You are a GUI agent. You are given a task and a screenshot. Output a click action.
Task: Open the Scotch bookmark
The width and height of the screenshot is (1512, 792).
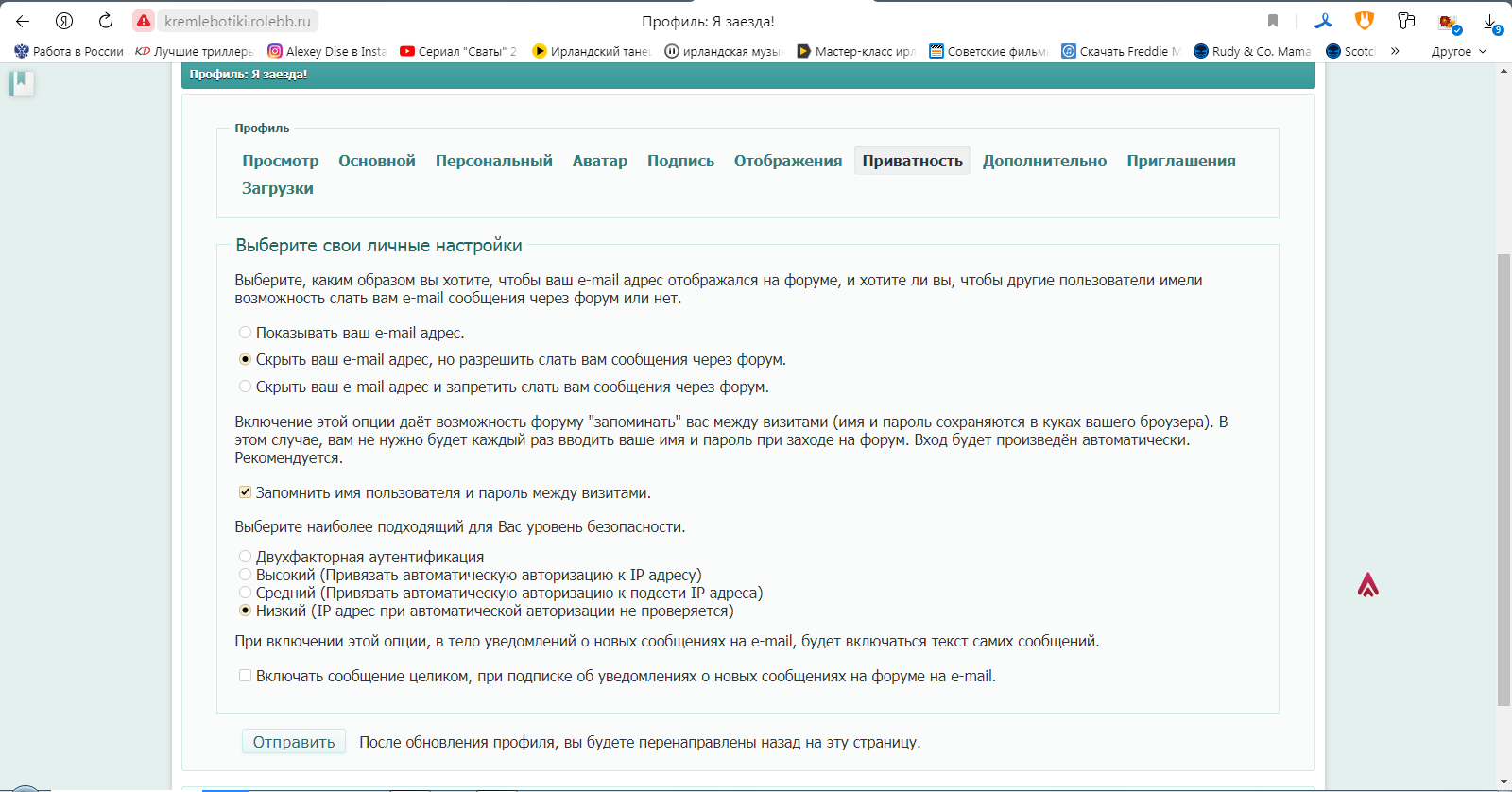tap(1351, 51)
